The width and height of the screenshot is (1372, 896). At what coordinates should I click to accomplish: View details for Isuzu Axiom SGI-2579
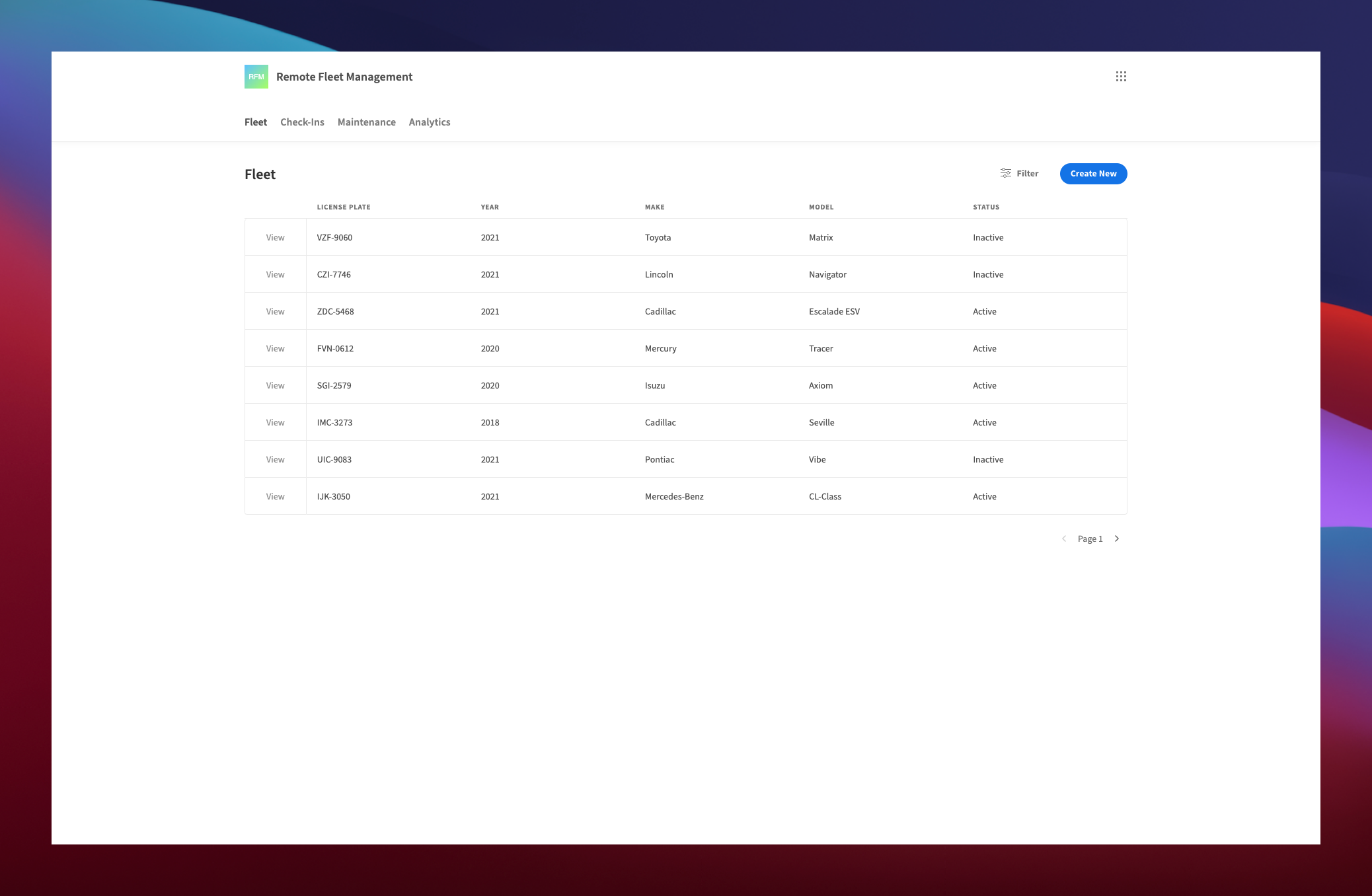coord(275,385)
